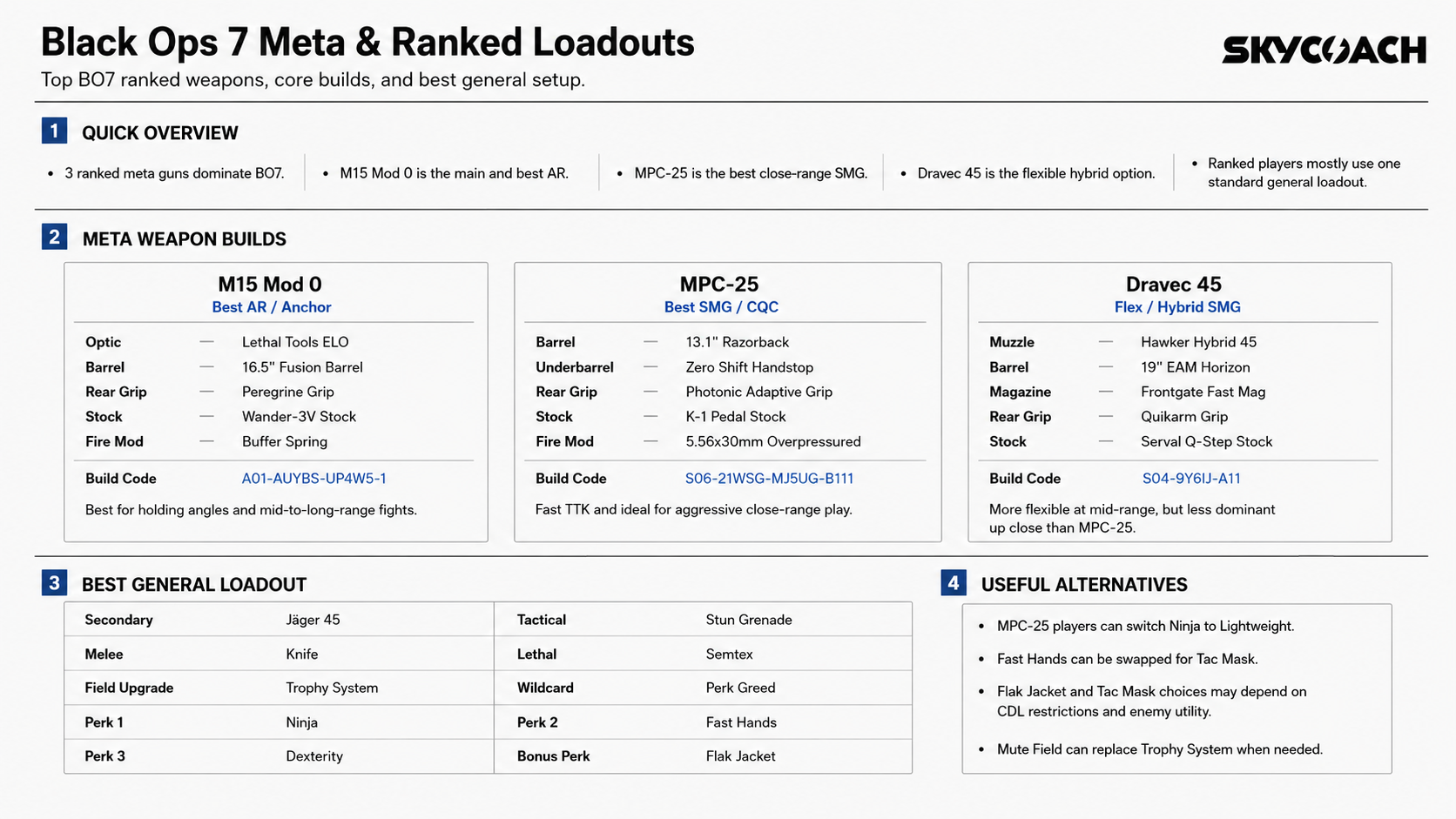This screenshot has width=1456, height=819.
Task: Click "Jäger 45" in the Secondary row
Action: coord(313,620)
